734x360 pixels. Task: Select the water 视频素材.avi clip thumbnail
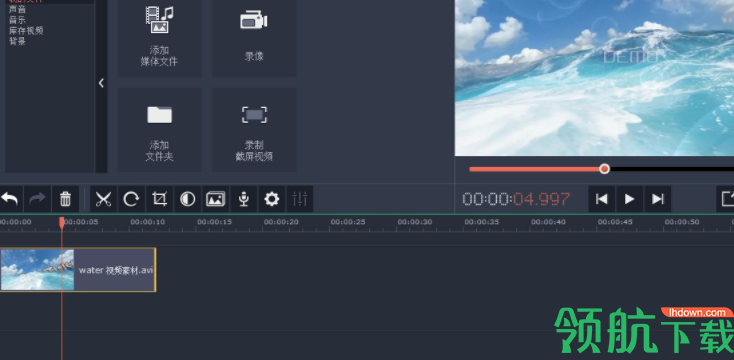coord(37,270)
